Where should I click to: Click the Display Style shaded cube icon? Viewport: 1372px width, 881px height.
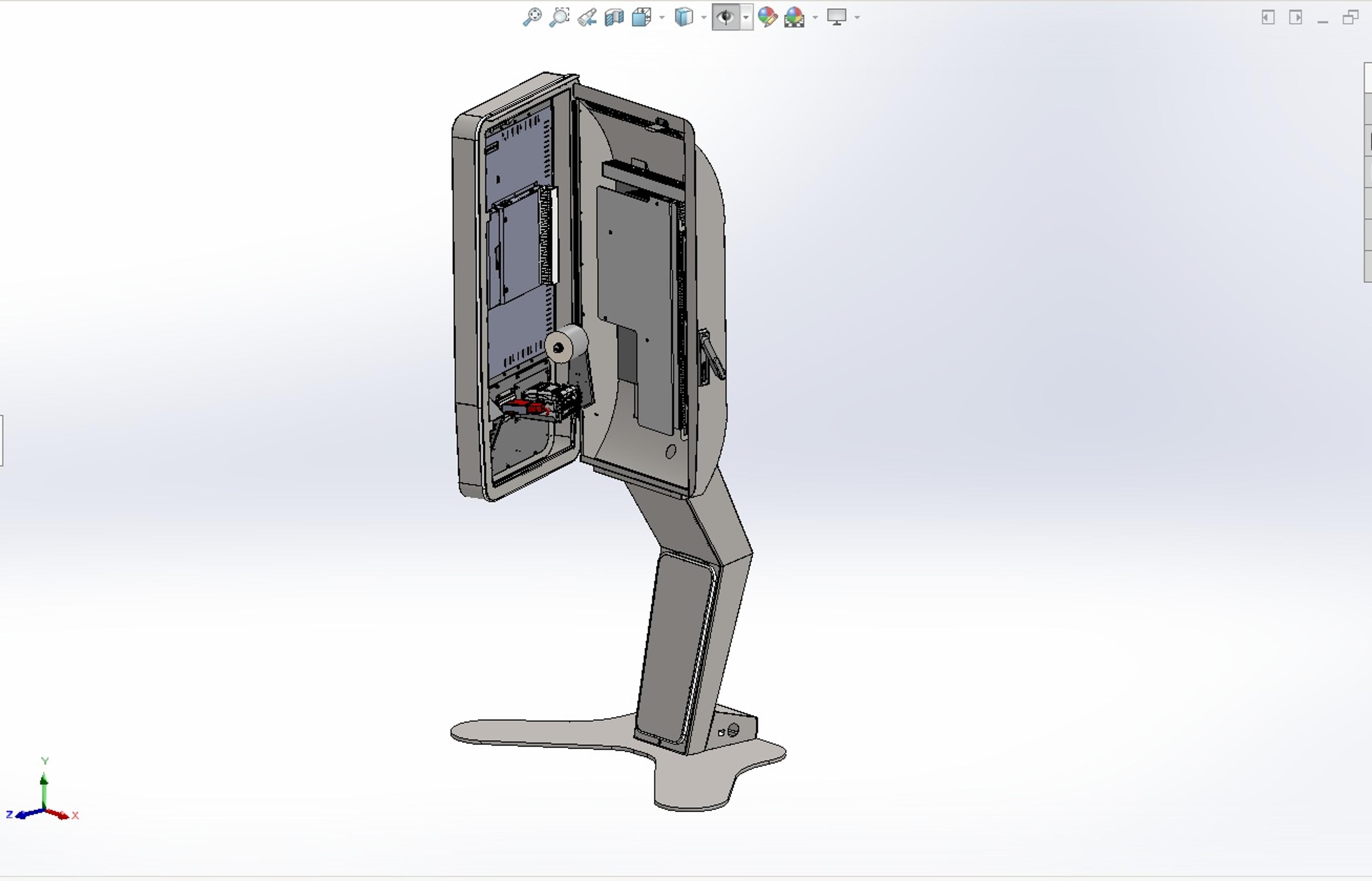tap(684, 17)
